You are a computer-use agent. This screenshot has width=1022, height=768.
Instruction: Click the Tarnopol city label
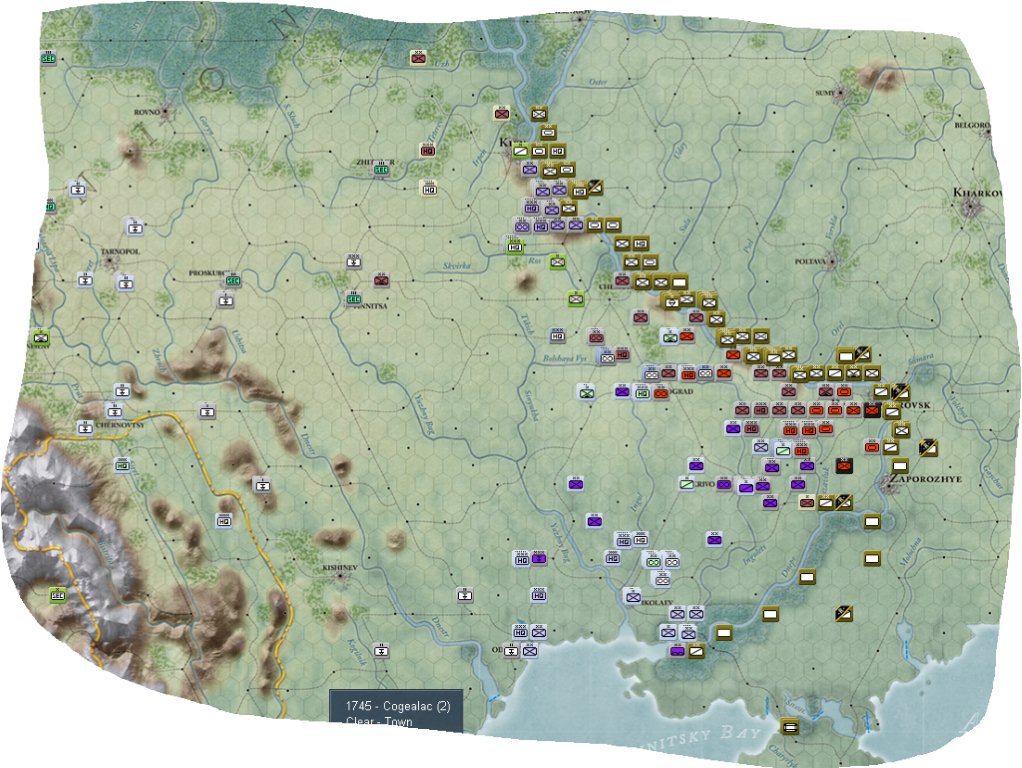click(120, 251)
